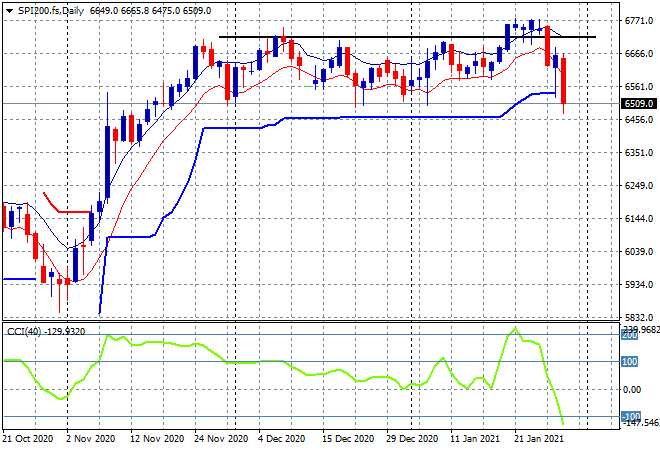Click the 6771.0 price axis label
This screenshot has height=450, width=660.
(639, 21)
